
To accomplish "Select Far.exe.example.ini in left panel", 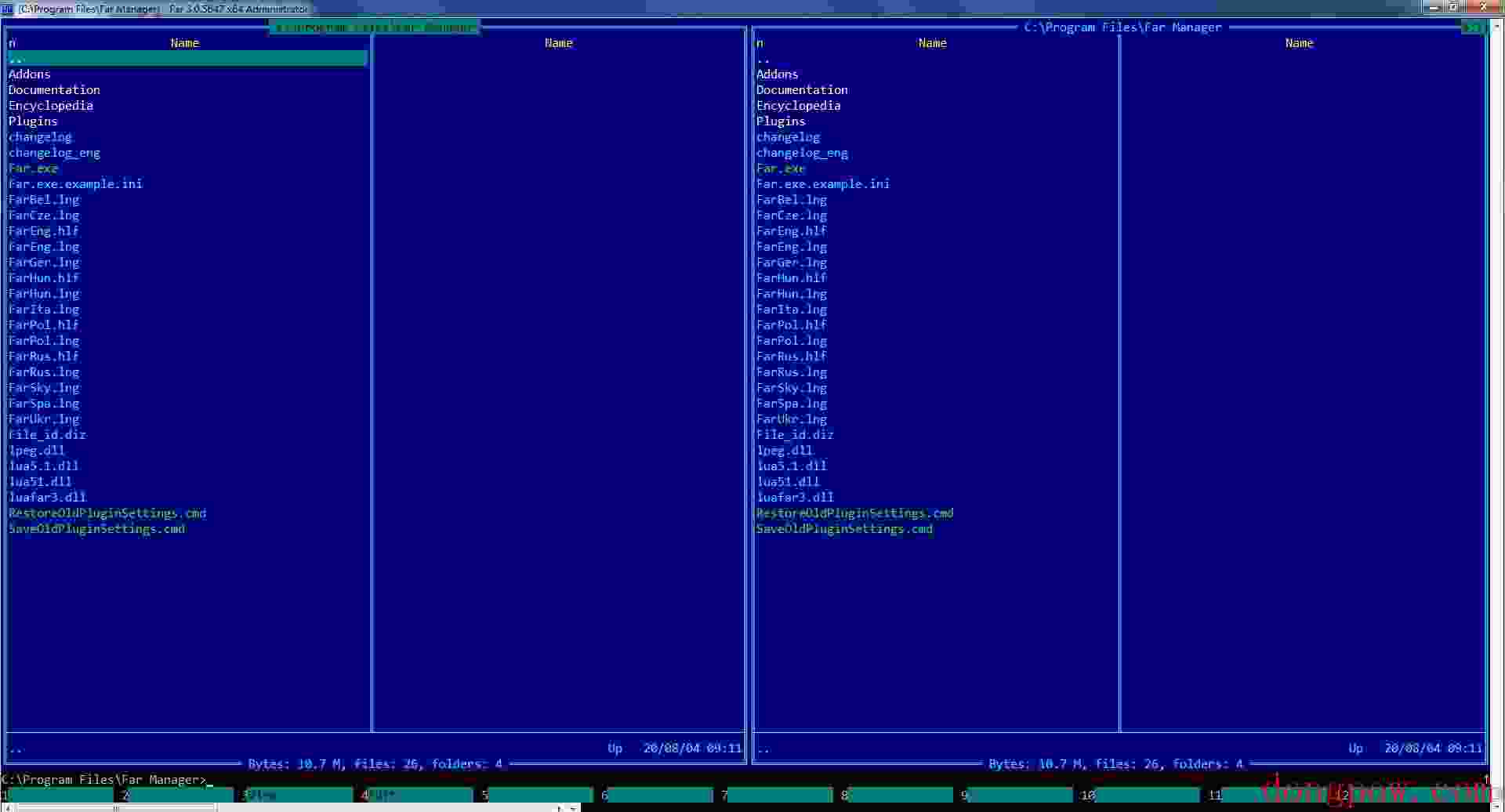I will pos(75,184).
